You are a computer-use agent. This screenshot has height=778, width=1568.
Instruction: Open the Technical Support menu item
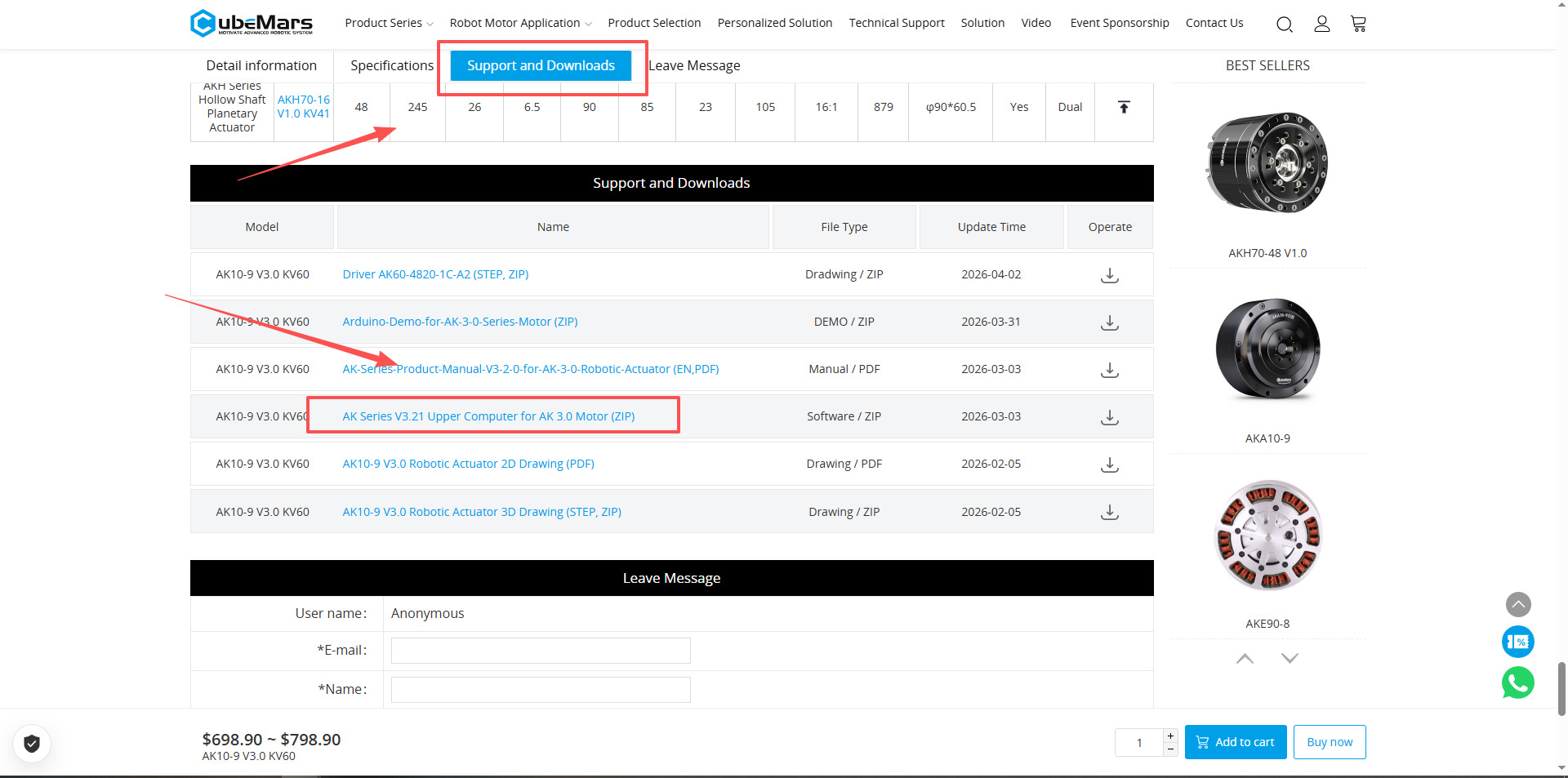coord(896,23)
